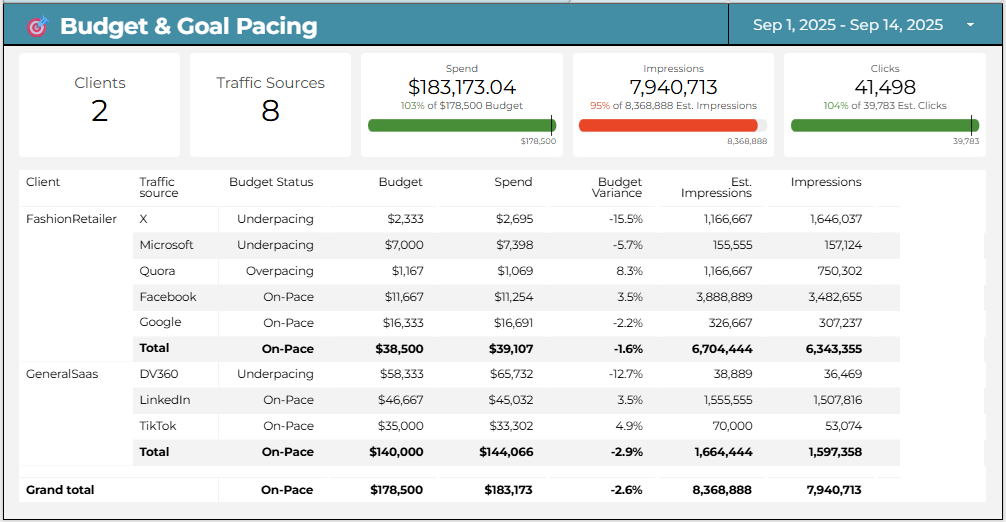
Task: Click the $183,173.04 spend value
Action: pyautogui.click(x=462, y=87)
